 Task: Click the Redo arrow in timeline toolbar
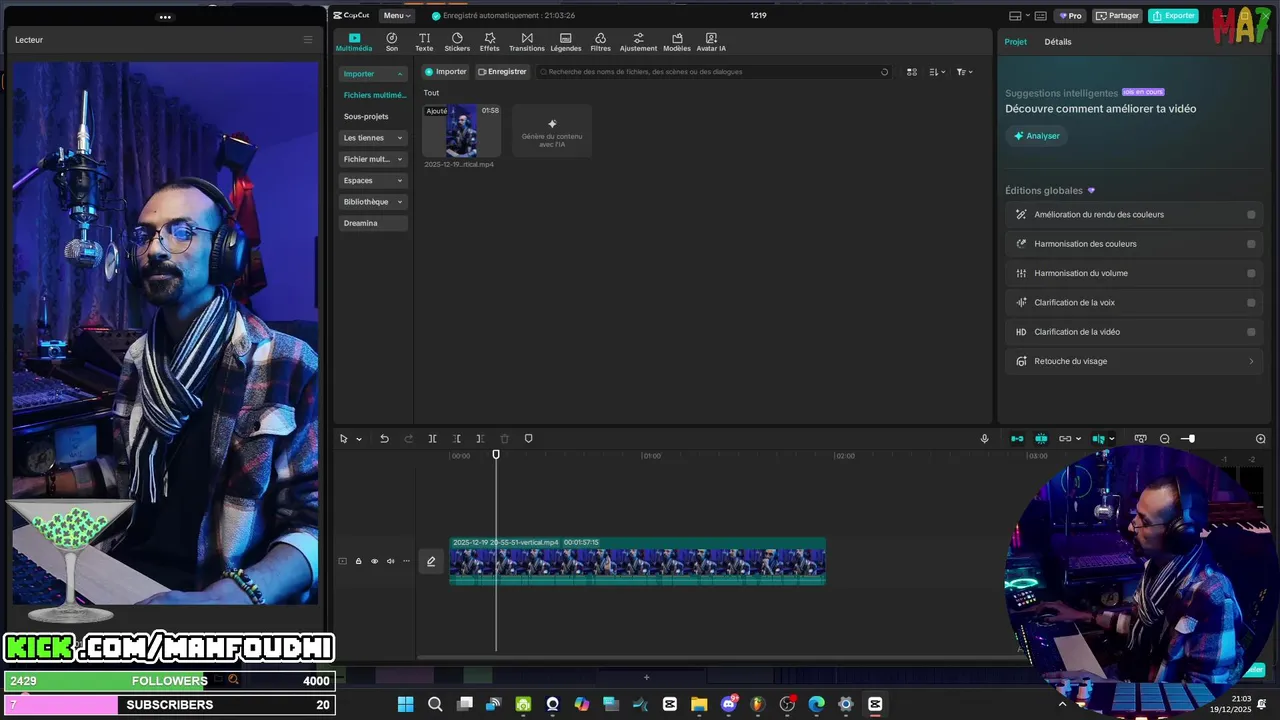click(408, 439)
